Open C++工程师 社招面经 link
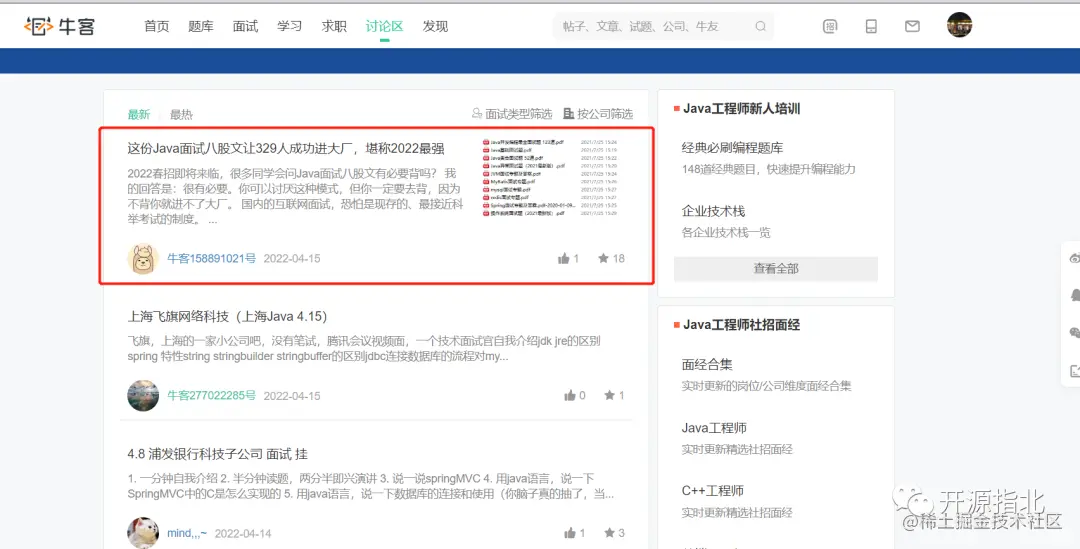 tap(712, 490)
